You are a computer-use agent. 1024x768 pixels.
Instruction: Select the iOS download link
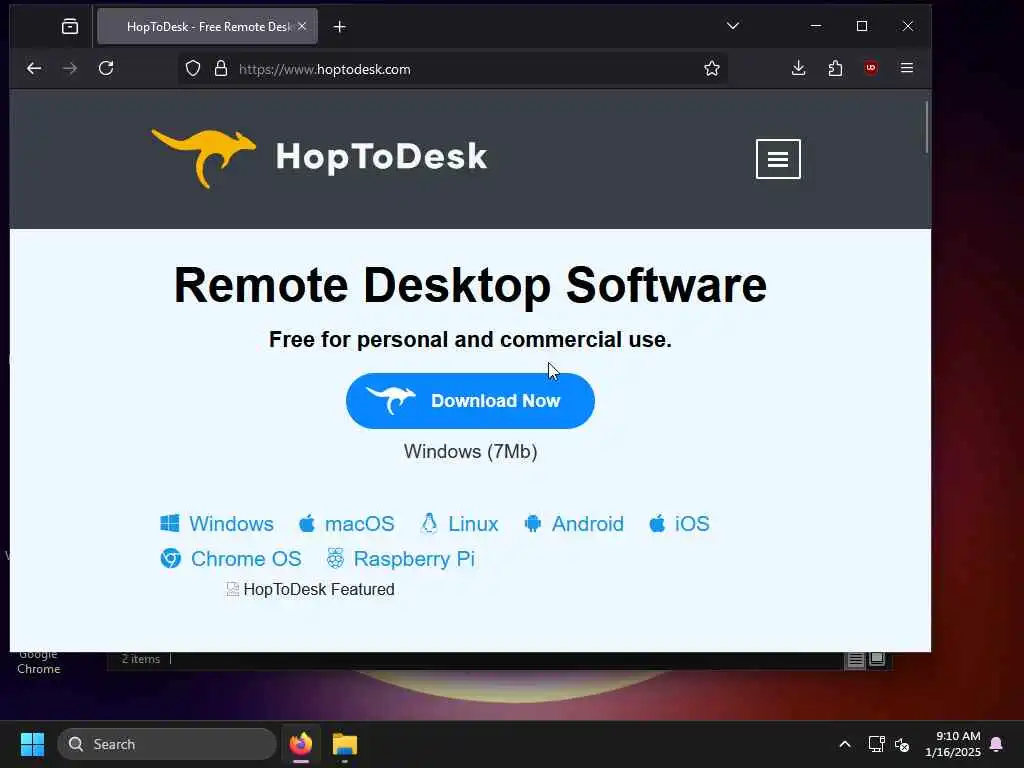click(x=679, y=524)
